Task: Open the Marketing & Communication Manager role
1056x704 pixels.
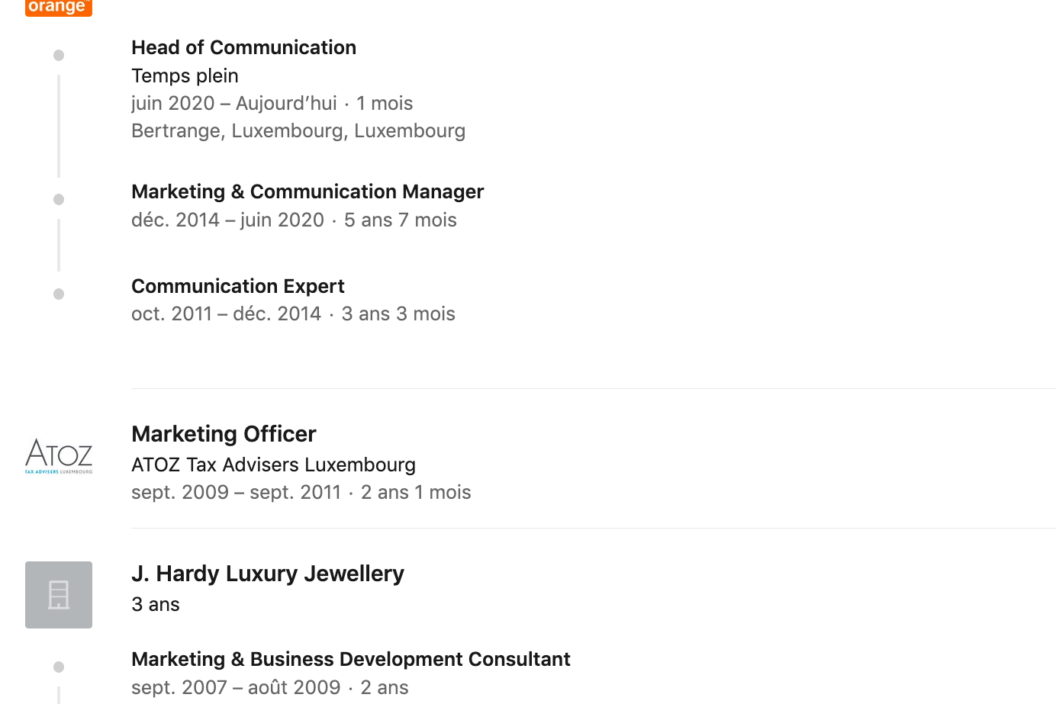Action: tap(307, 192)
